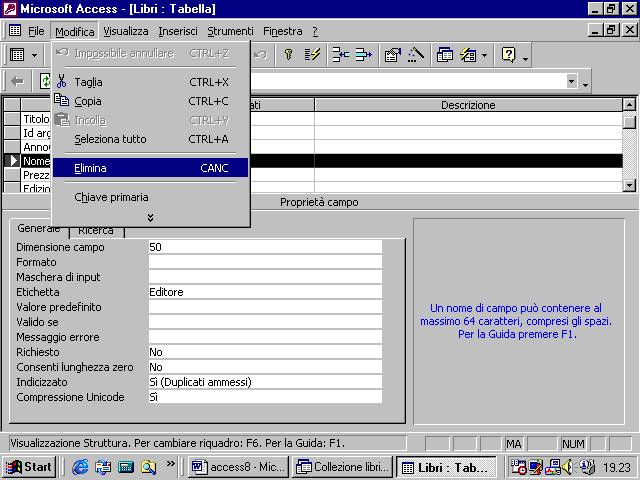Click the Libri : Tab taskbar button
This screenshot has width=640, height=480.
point(446,467)
